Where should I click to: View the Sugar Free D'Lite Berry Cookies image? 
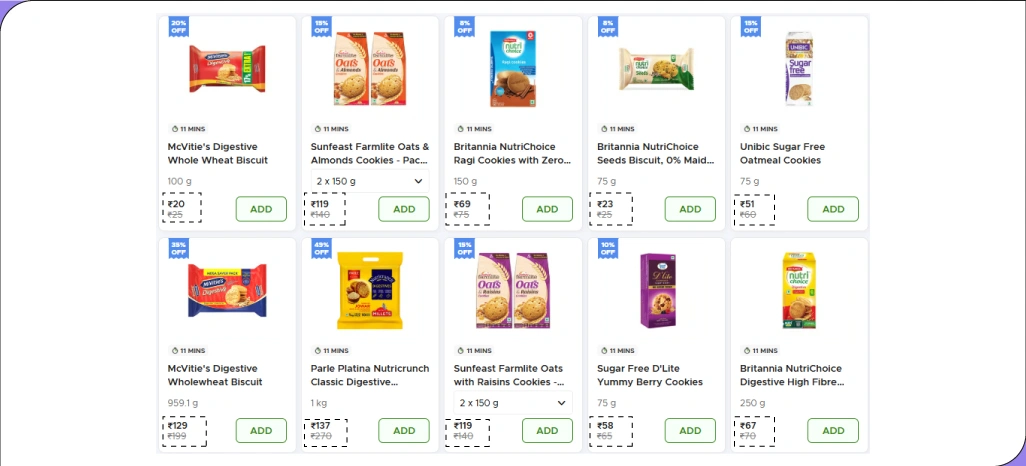[x=656, y=290]
